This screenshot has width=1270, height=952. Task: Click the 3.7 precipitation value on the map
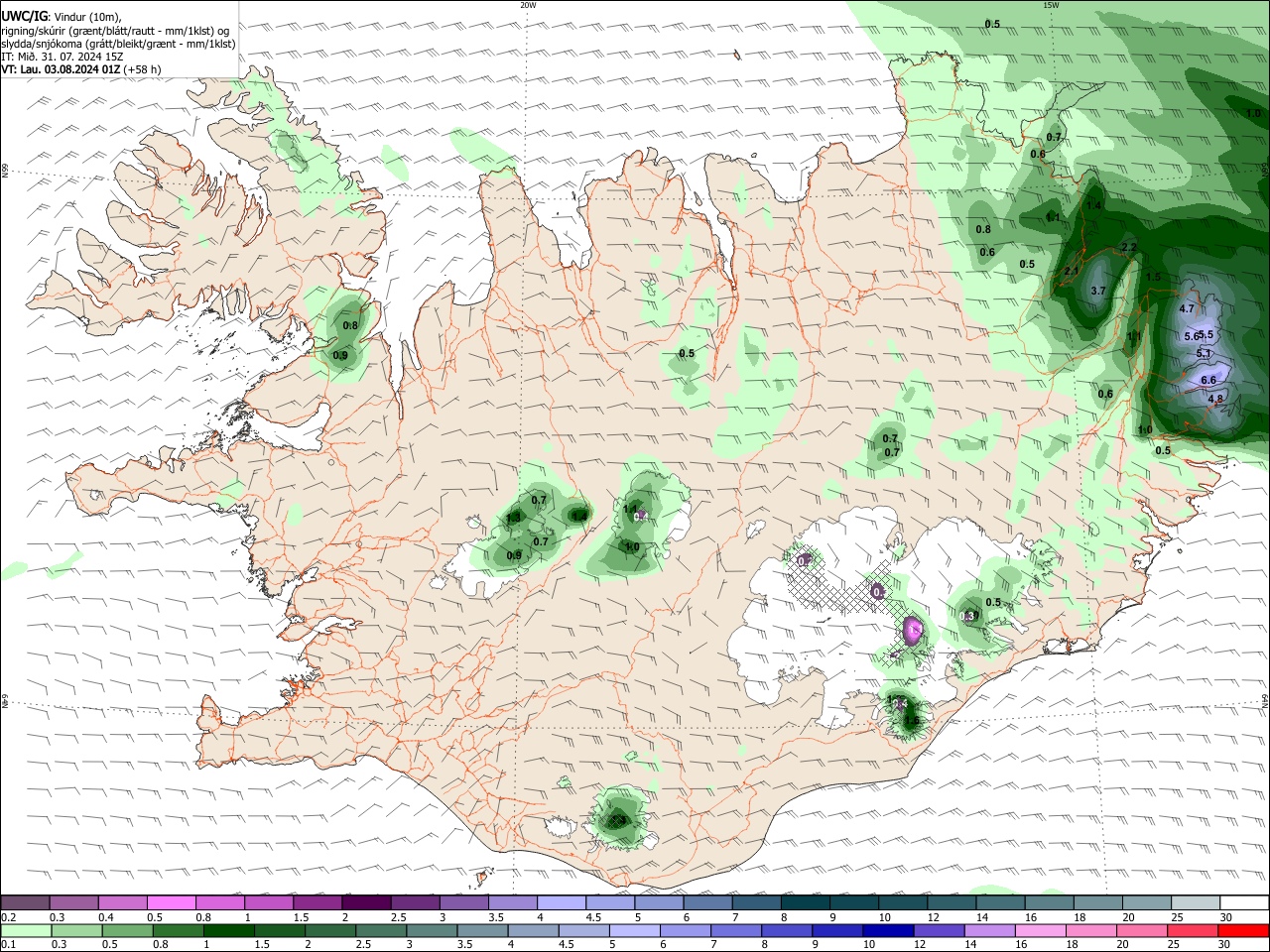point(1097,291)
